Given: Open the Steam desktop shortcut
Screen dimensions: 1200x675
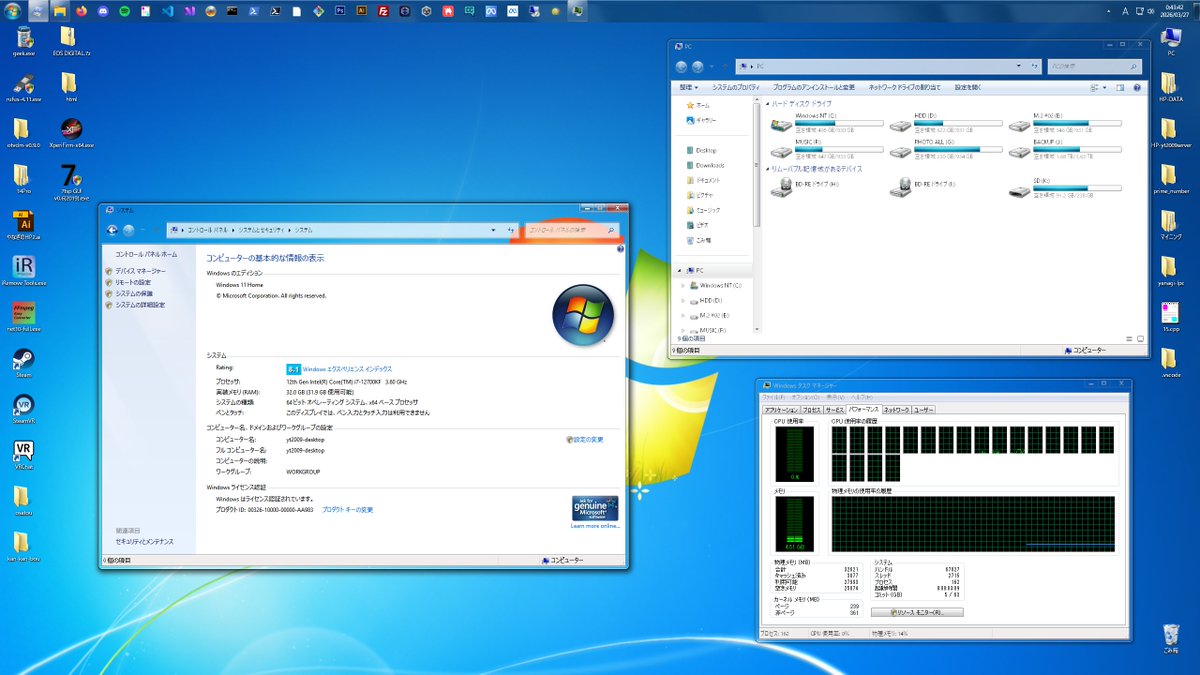Looking at the screenshot, I should (x=22, y=363).
